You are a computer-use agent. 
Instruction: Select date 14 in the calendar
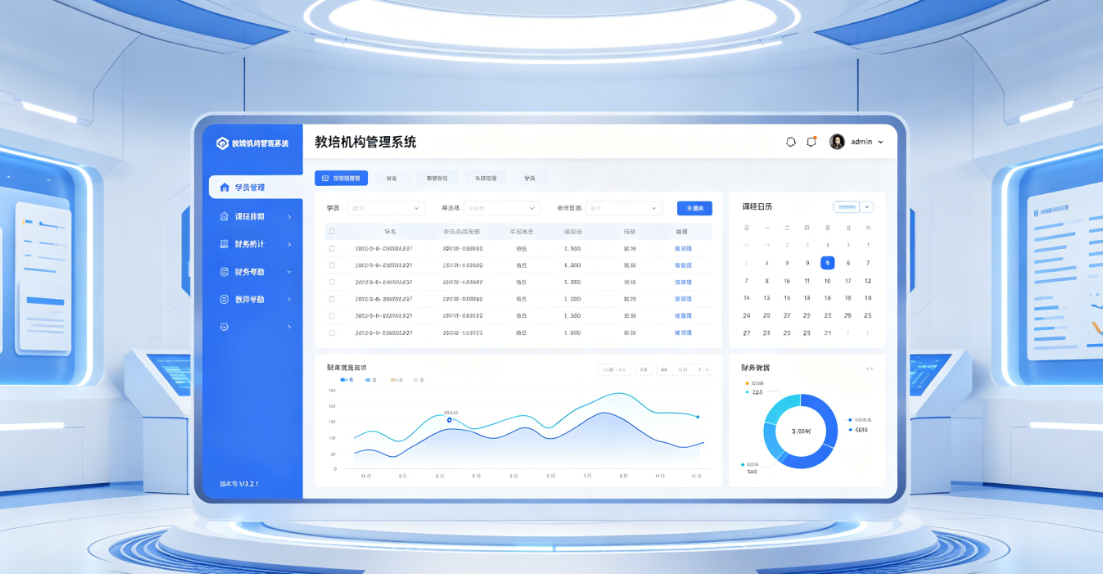746,298
